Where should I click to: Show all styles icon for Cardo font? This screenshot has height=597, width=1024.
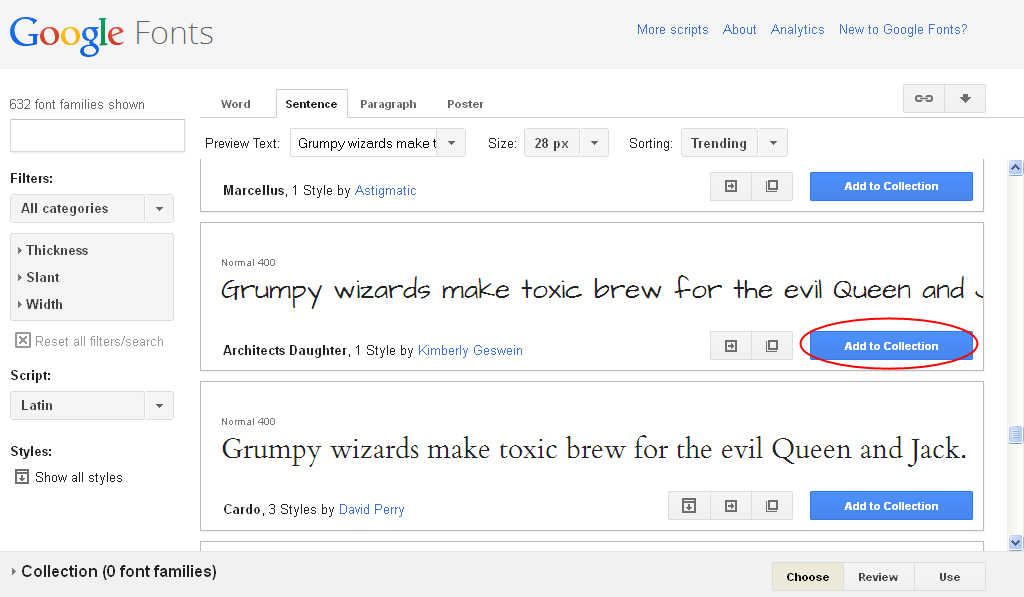click(689, 506)
